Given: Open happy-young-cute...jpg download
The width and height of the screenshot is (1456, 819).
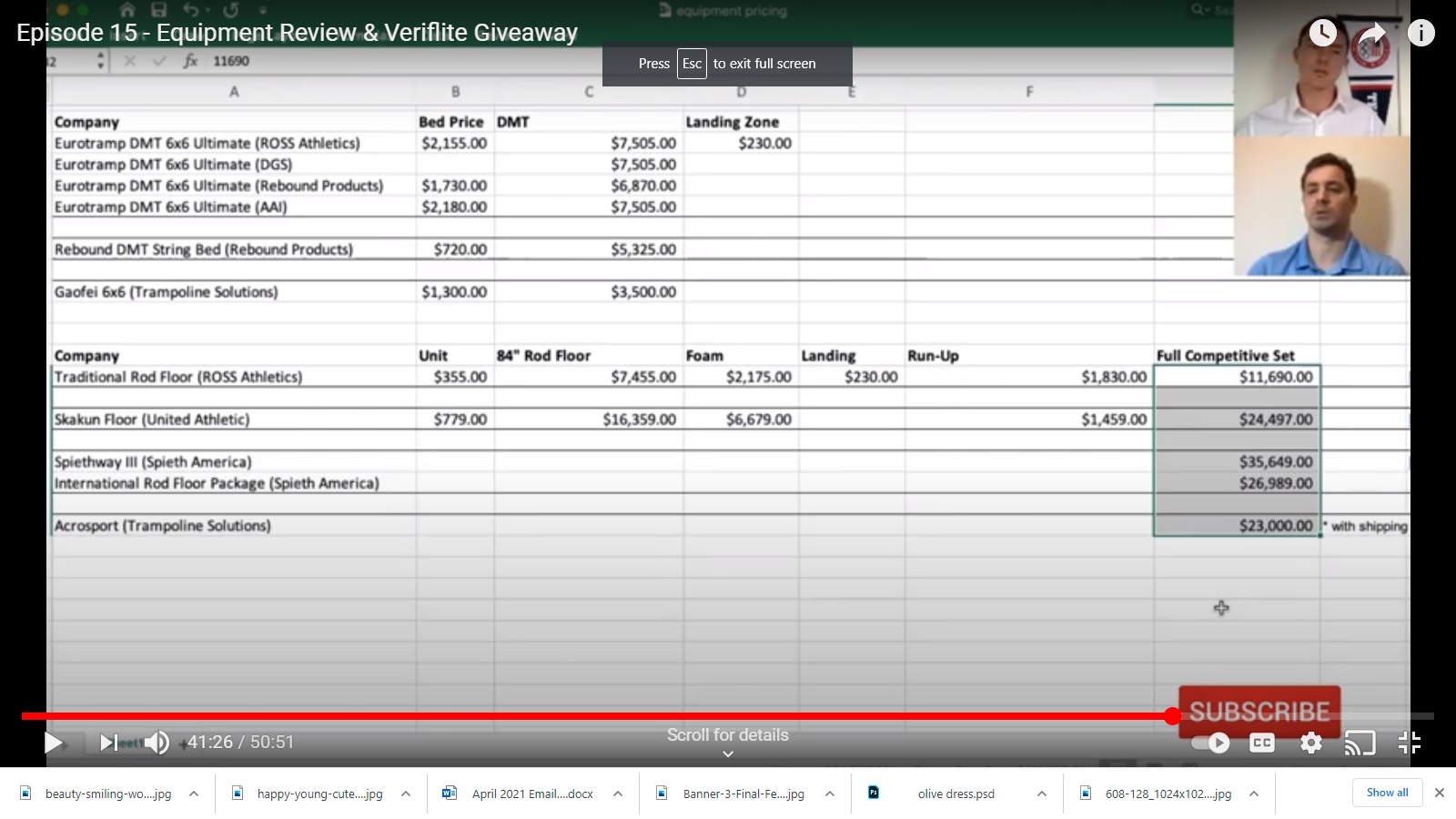Looking at the screenshot, I should (x=319, y=794).
